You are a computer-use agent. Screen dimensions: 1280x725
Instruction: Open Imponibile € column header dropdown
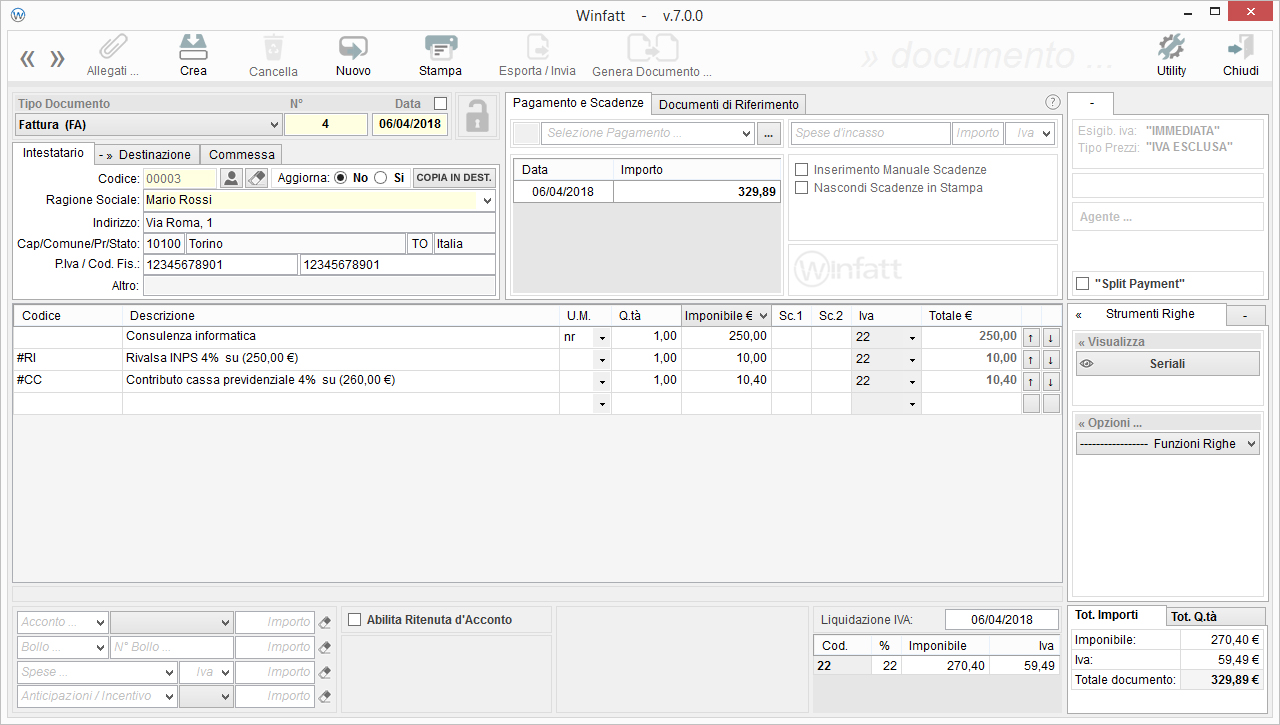click(764, 316)
